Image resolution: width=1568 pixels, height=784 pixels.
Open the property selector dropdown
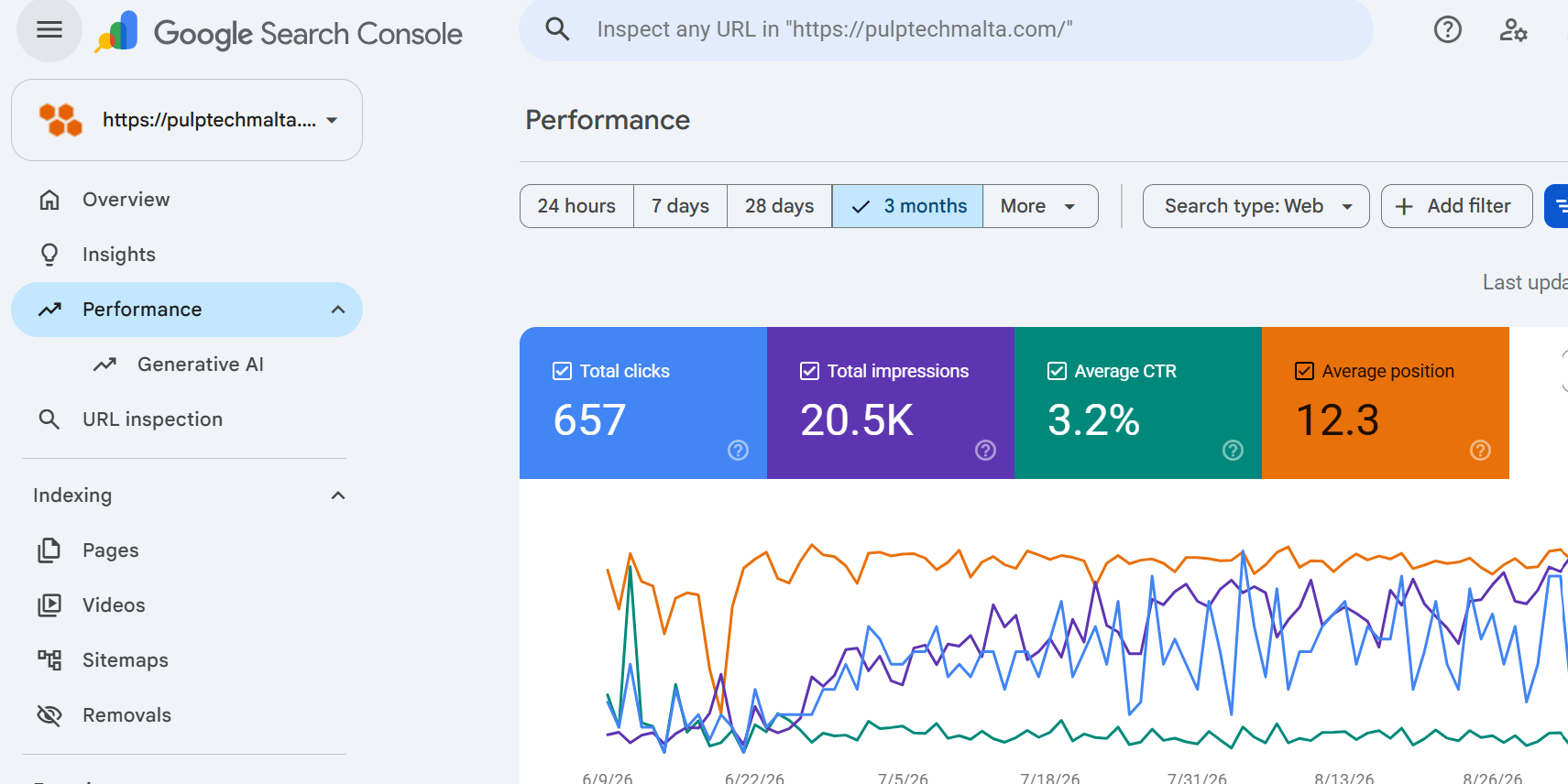tap(187, 120)
